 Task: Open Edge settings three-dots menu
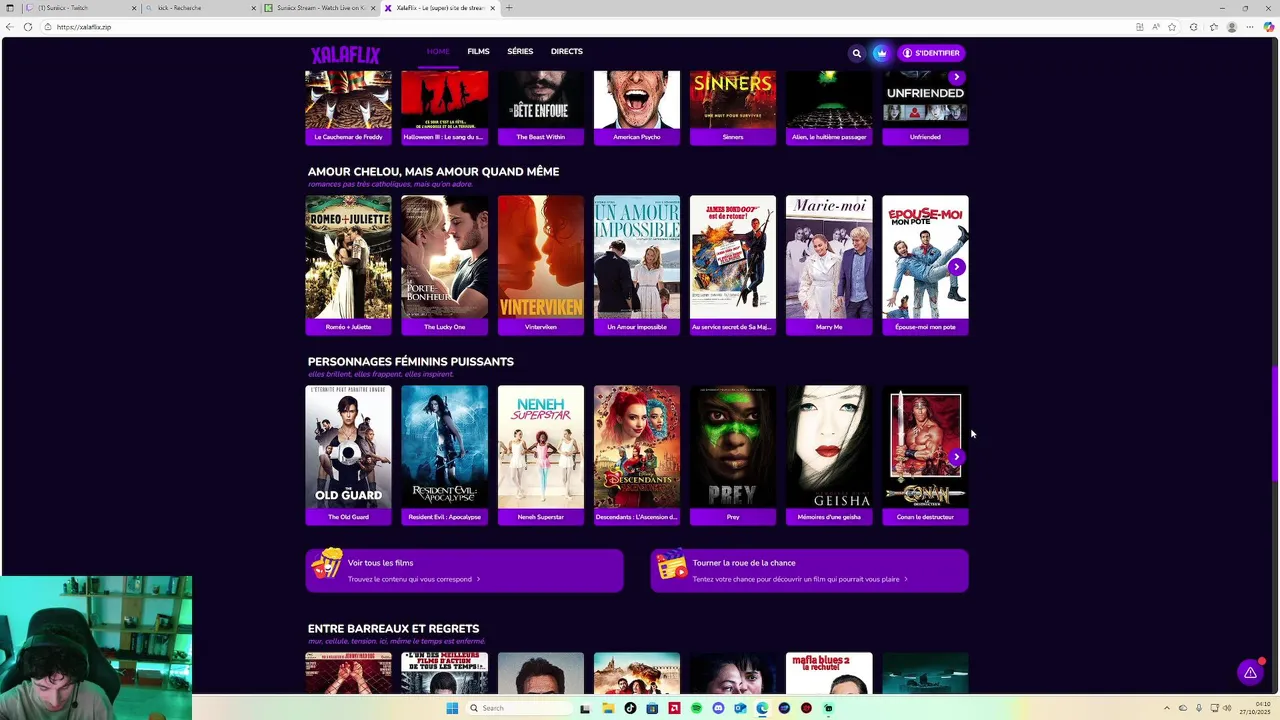(x=1250, y=27)
